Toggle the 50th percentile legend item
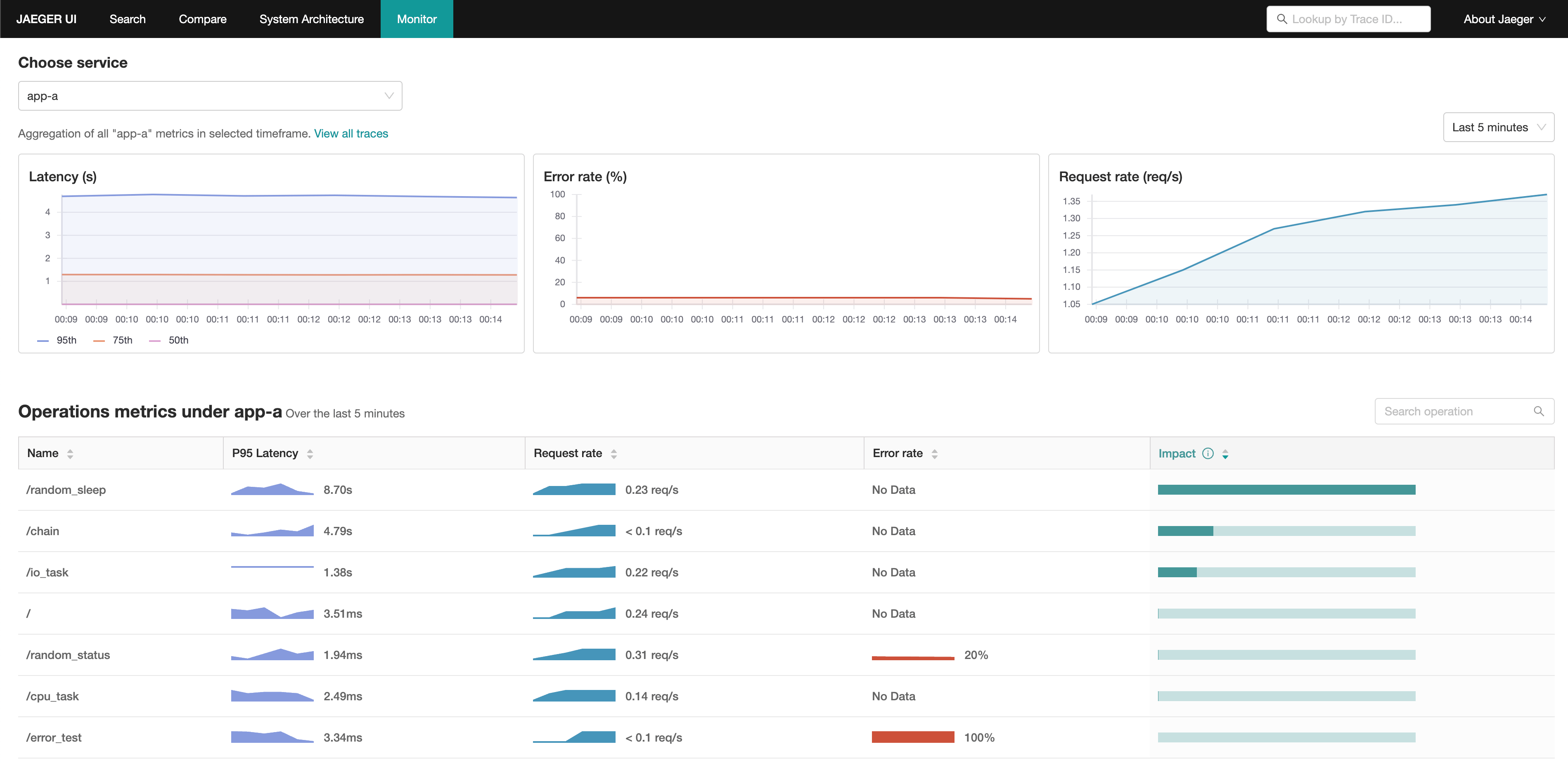This screenshot has width=1568, height=768. [x=169, y=340]
